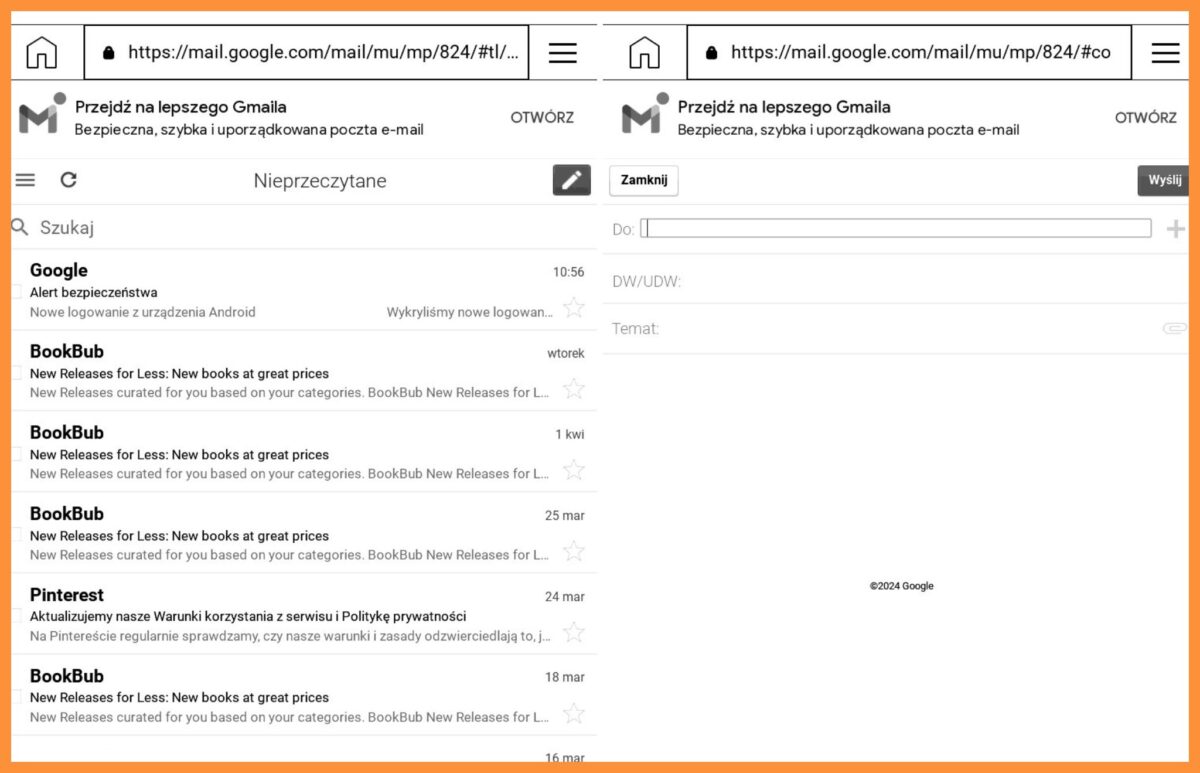Viewport: 1200px width, 773px height.
Task: Click the 10:56 timestamp
Action: coord(569,272)
